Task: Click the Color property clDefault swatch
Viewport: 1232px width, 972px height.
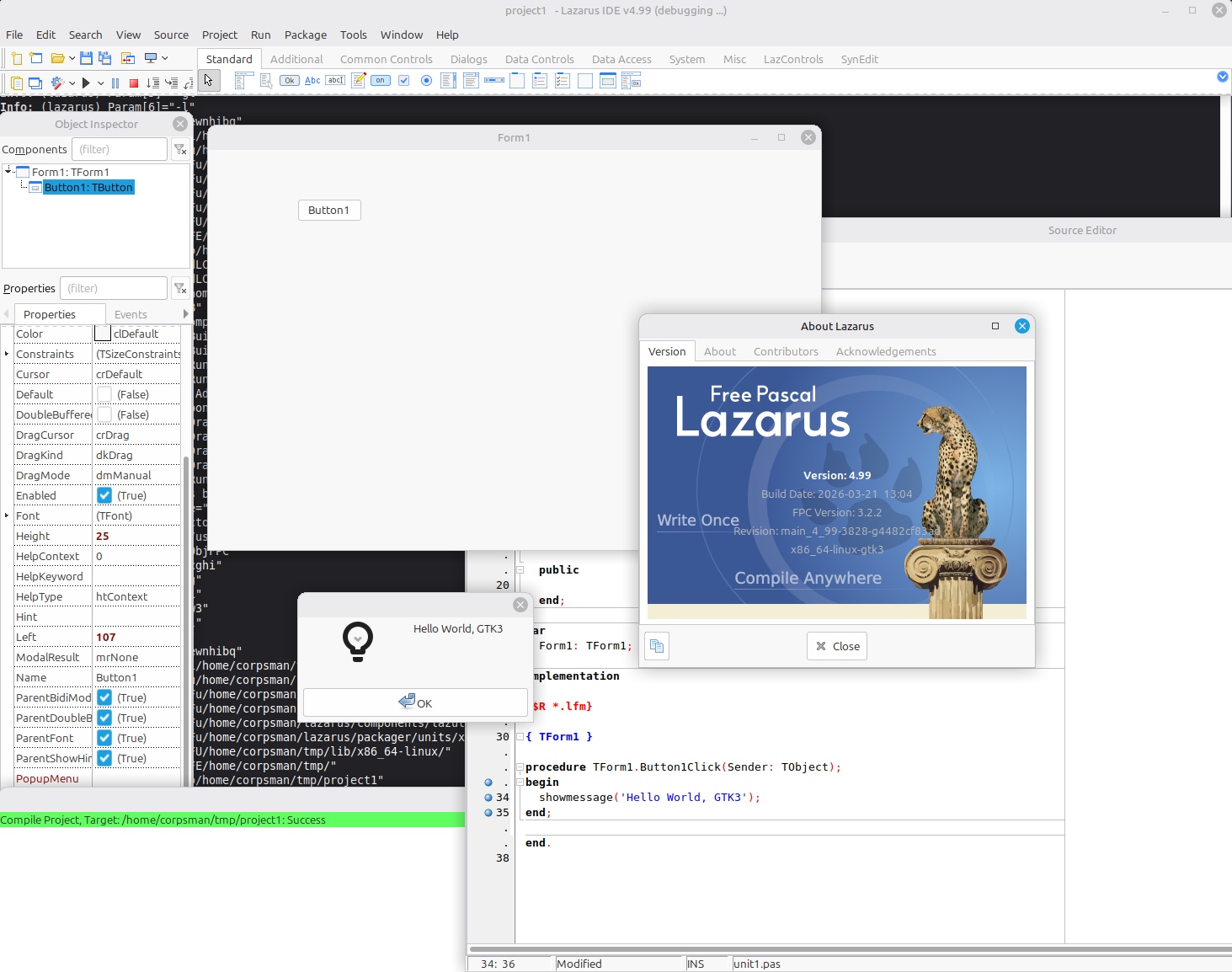Action: 103,334
